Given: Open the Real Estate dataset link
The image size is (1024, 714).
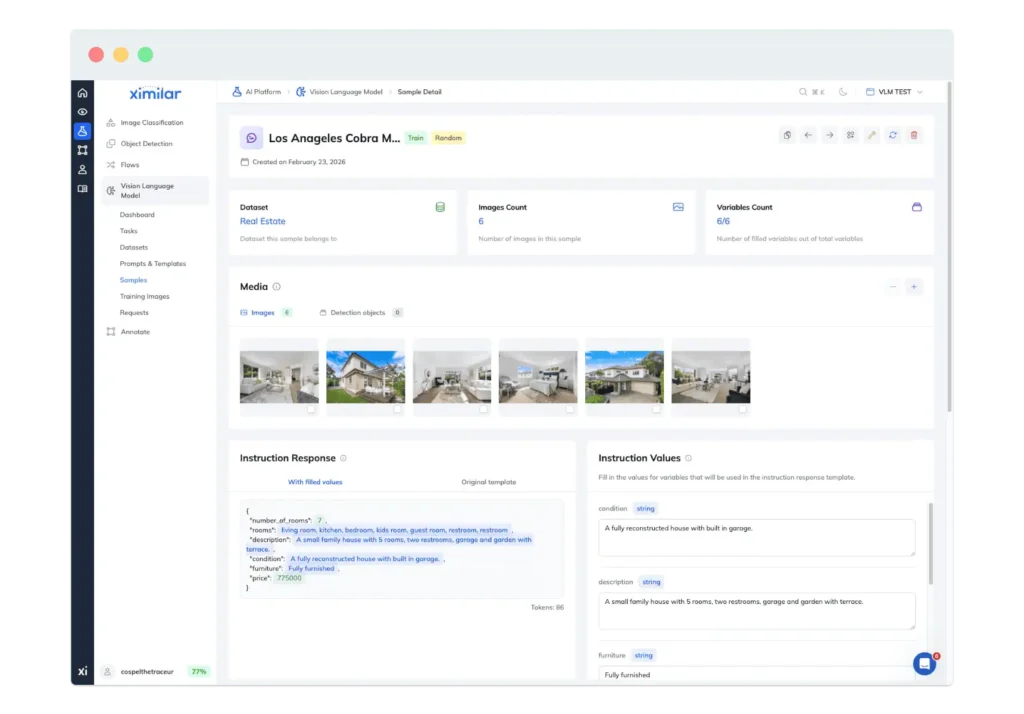Looking at the screenshot, I should (x=262, y=221).
